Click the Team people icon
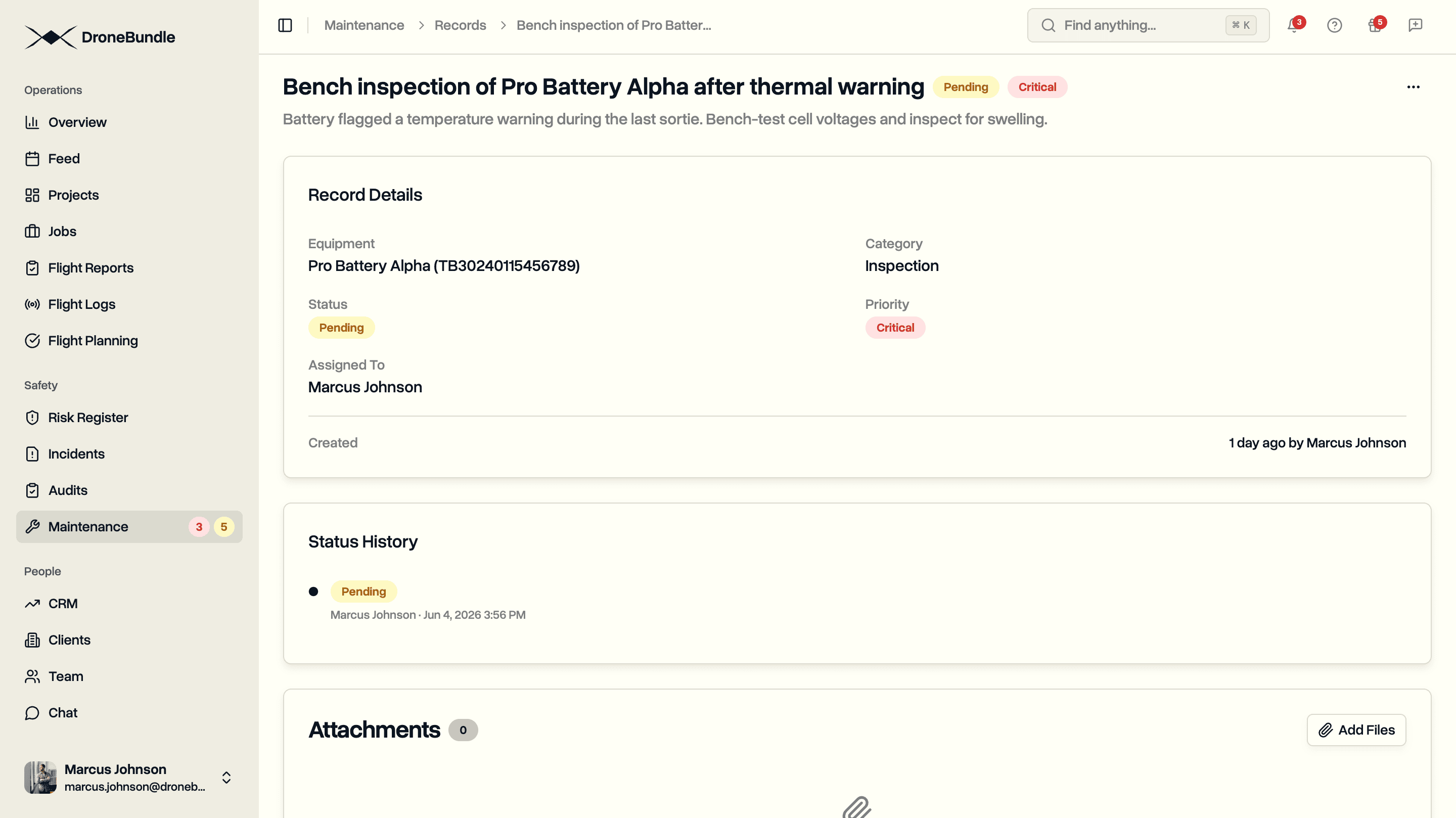The width and height of the screenshot is (1456, 818). (x=32, y=676)
